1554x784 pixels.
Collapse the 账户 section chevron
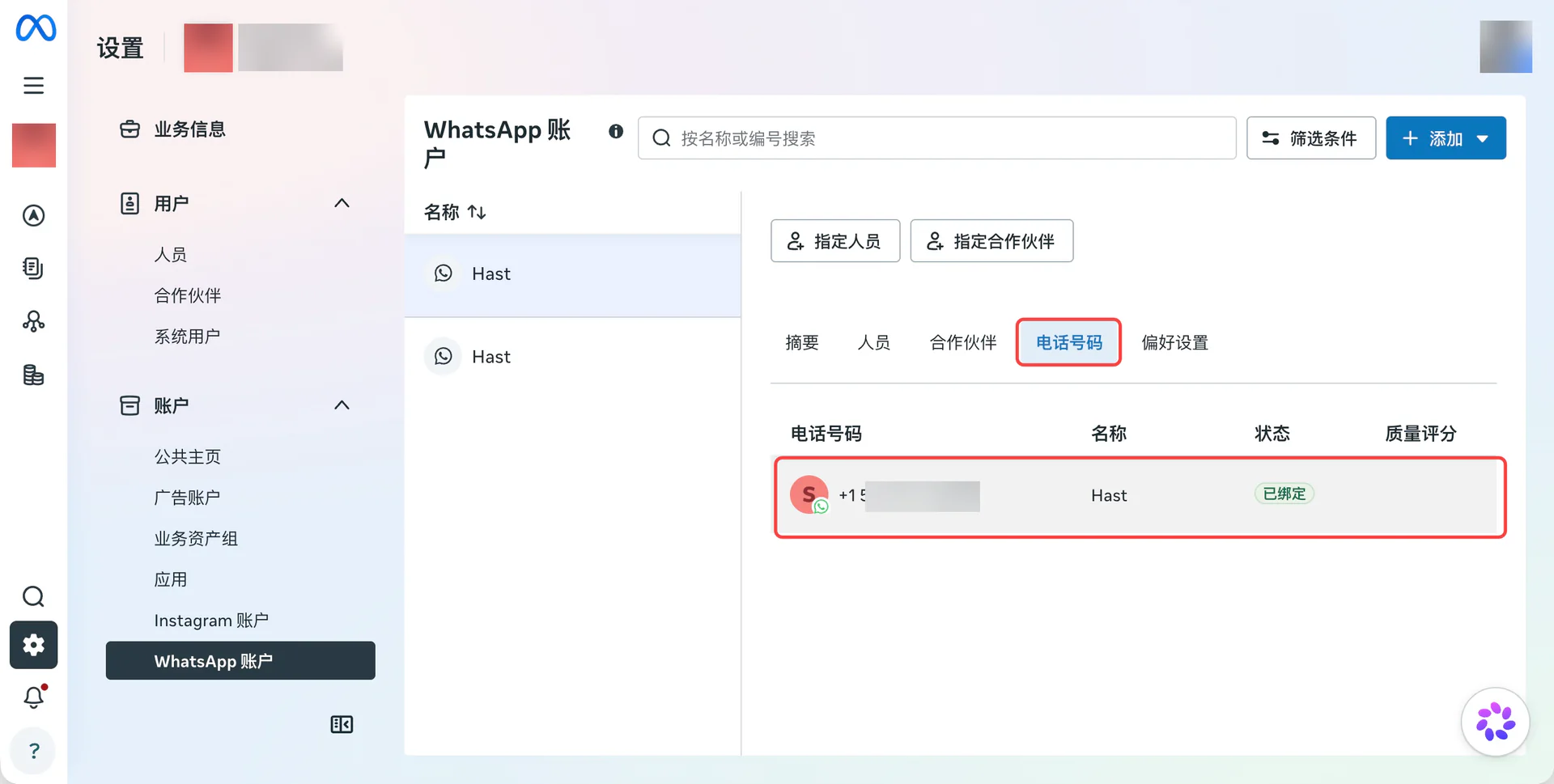[x=342, y=405]
